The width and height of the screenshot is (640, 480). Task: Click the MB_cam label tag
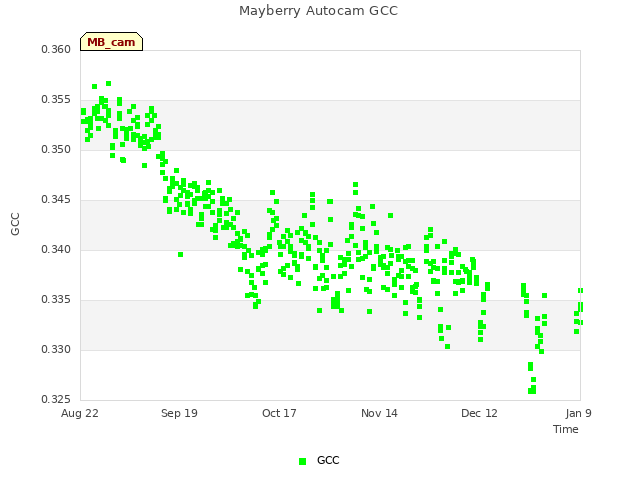click(111, 42)
